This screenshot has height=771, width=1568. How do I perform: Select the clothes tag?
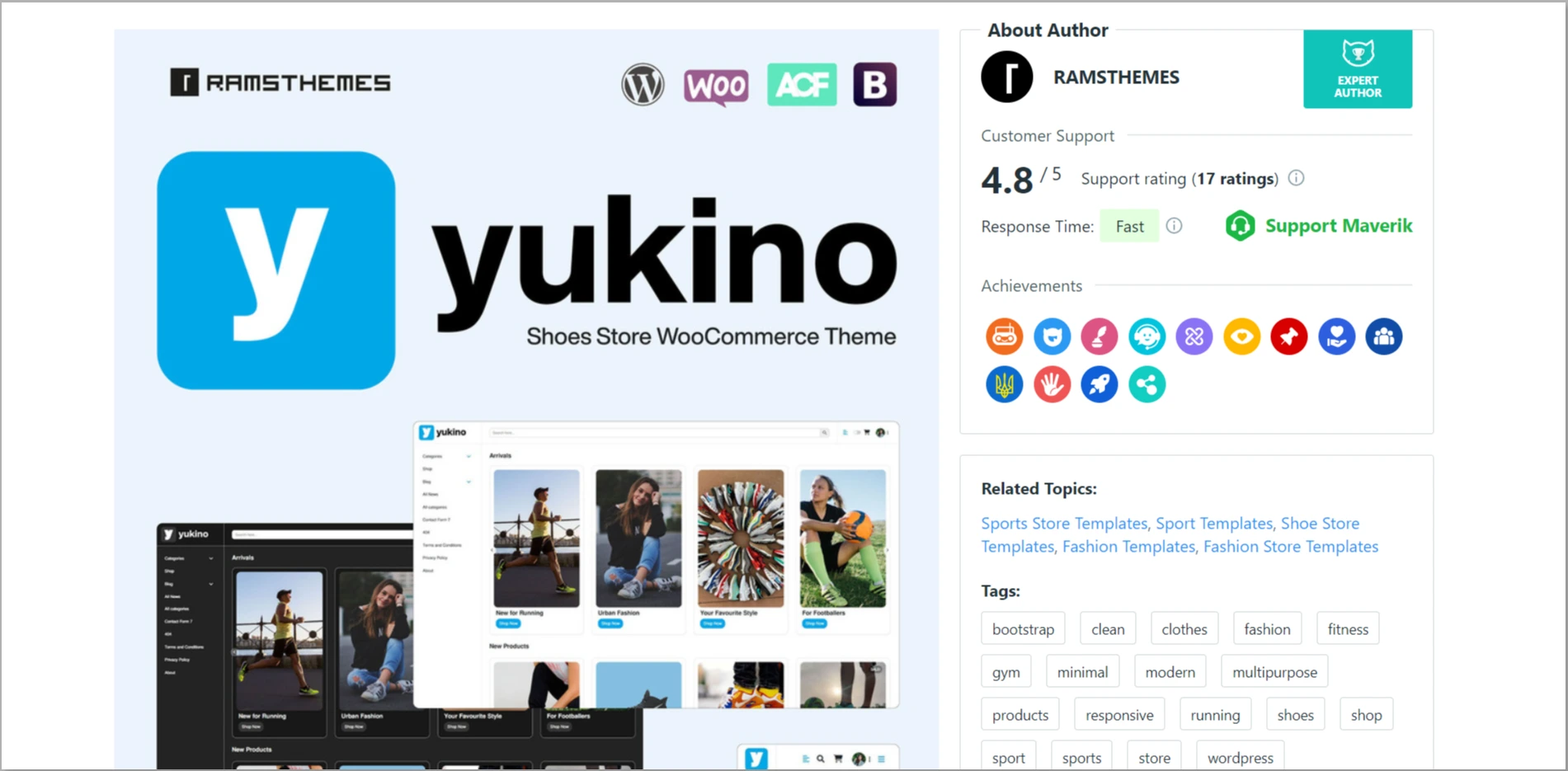[1184, 629]
